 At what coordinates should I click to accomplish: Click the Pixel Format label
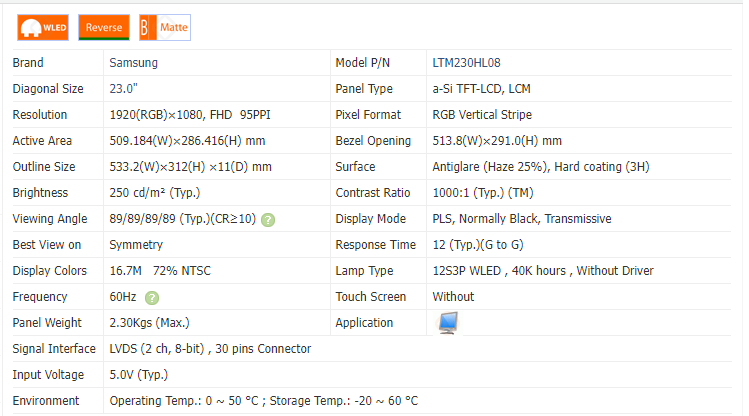(x=368, y=115)
